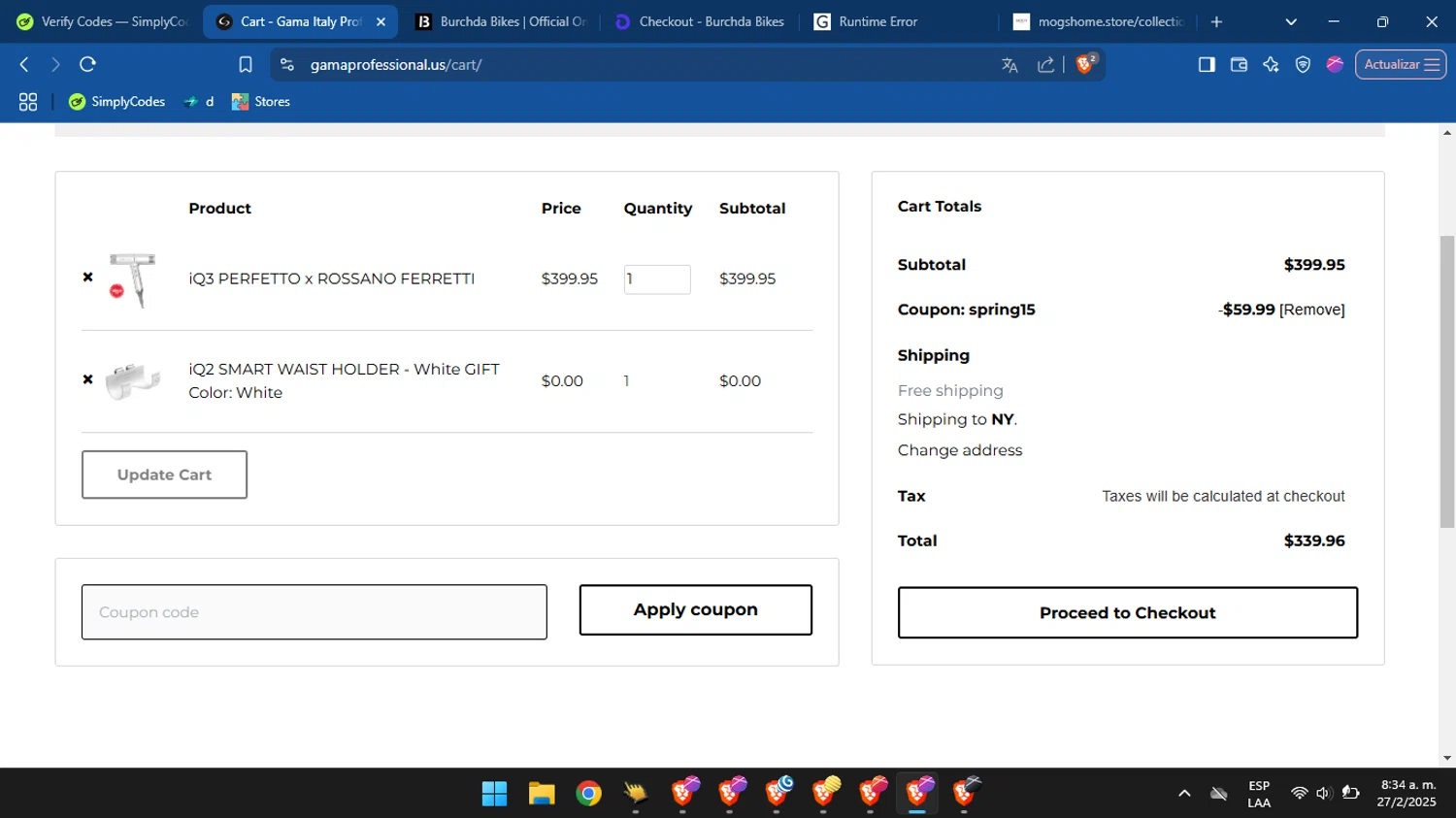
Task: Remove iQ3 PERFETTO from cart
Action: (87, 278)
